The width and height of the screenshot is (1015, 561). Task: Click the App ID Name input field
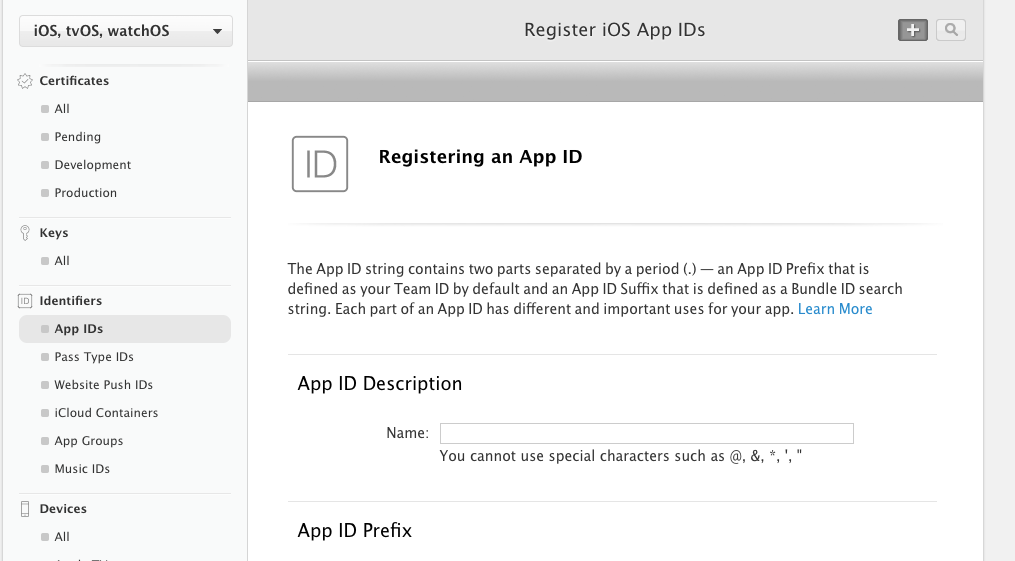click(x=646, y=433)
